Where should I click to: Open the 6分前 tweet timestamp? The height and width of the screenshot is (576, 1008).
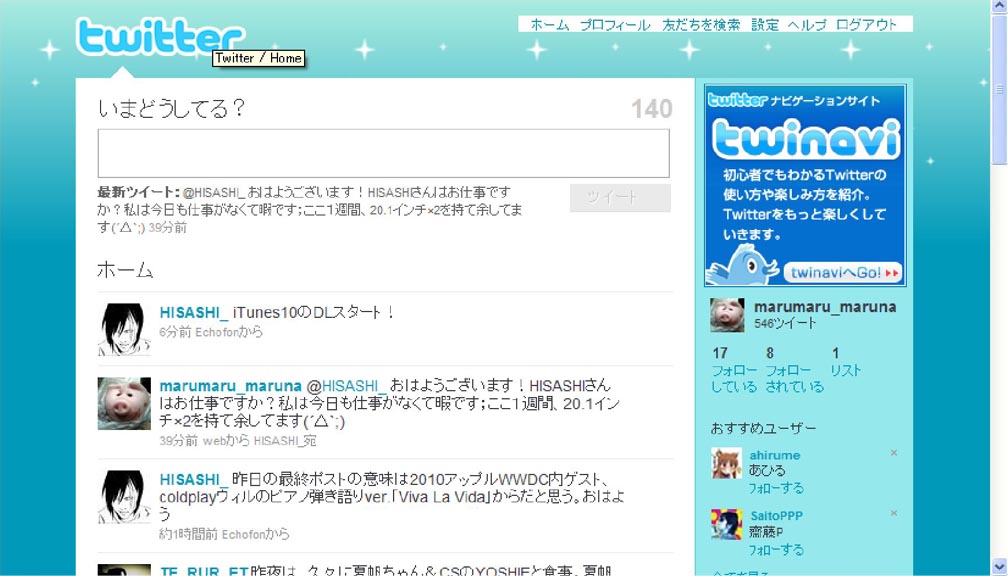point(175,332)
